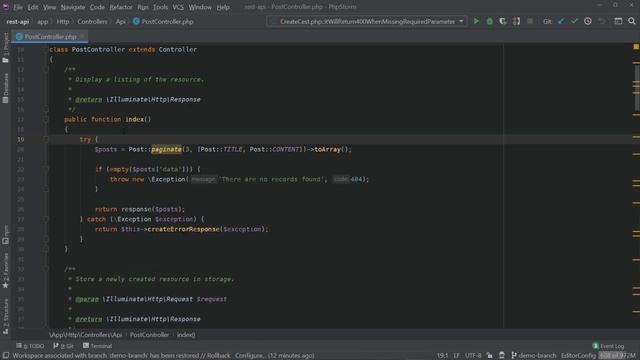Click the grayed-out stop process button

[530, 21]
